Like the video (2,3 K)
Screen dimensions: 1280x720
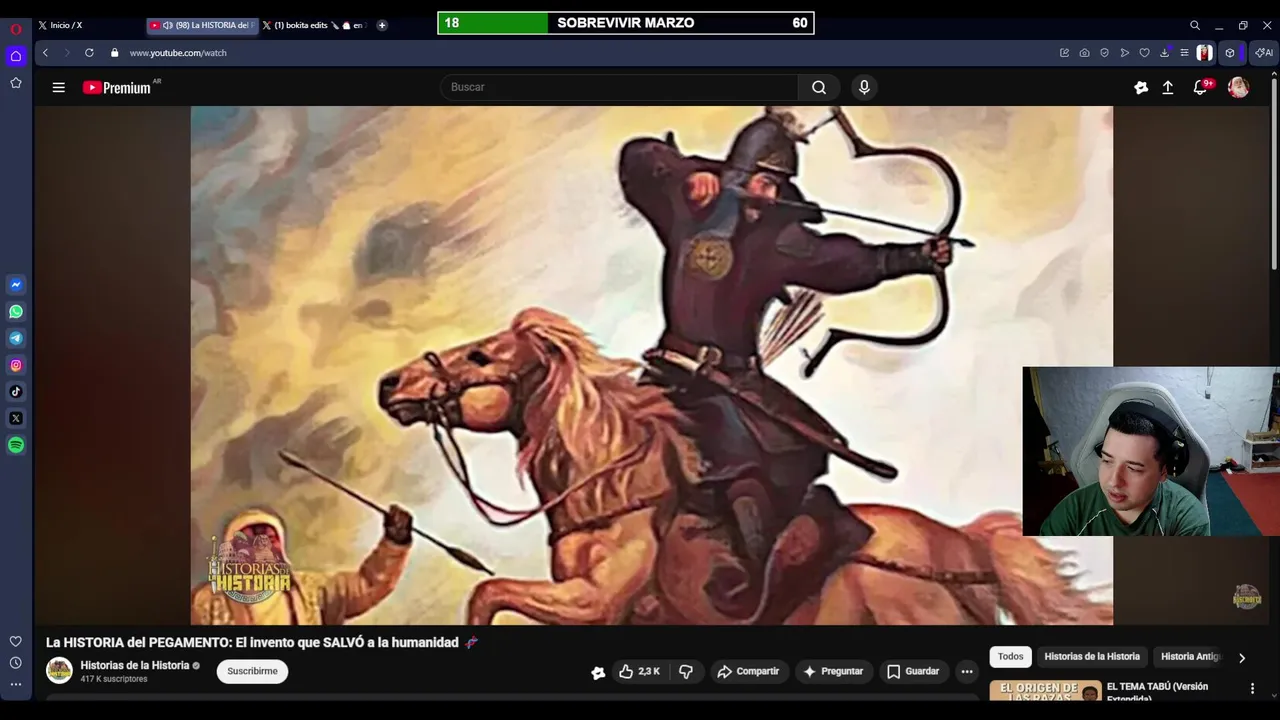(639, 671)
